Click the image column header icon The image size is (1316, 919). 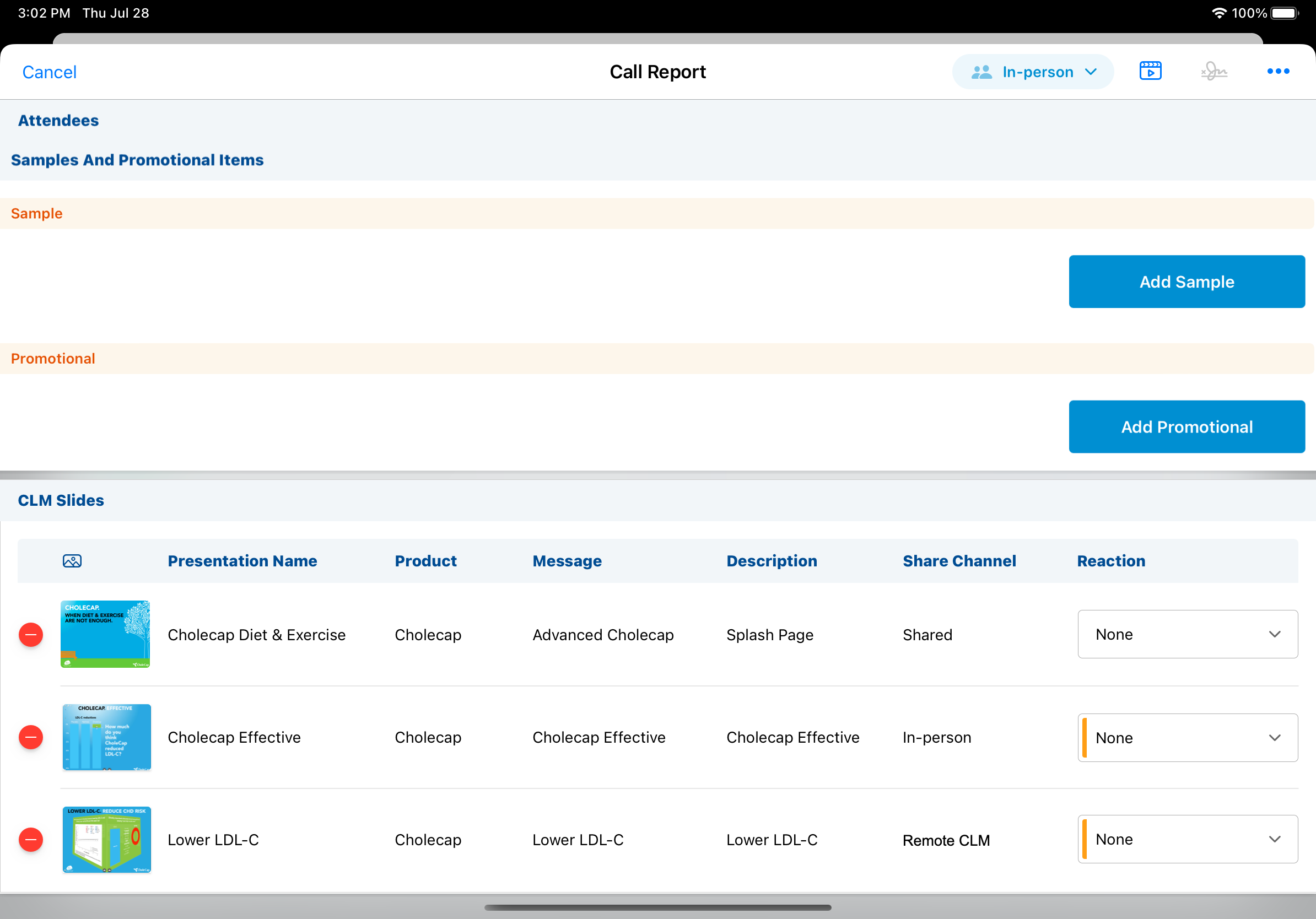72,560
